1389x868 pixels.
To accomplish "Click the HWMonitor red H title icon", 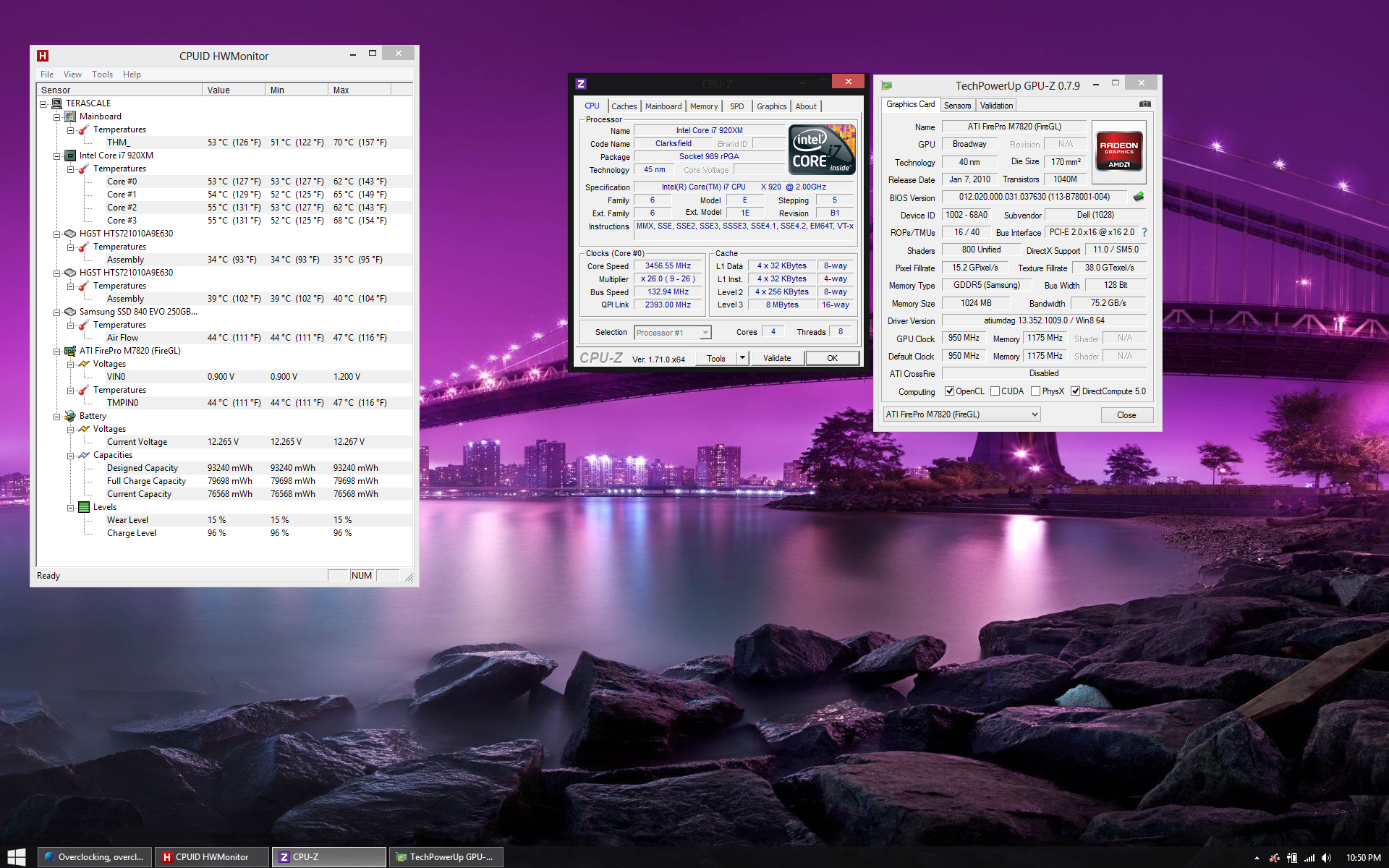I will click(43, 56).
